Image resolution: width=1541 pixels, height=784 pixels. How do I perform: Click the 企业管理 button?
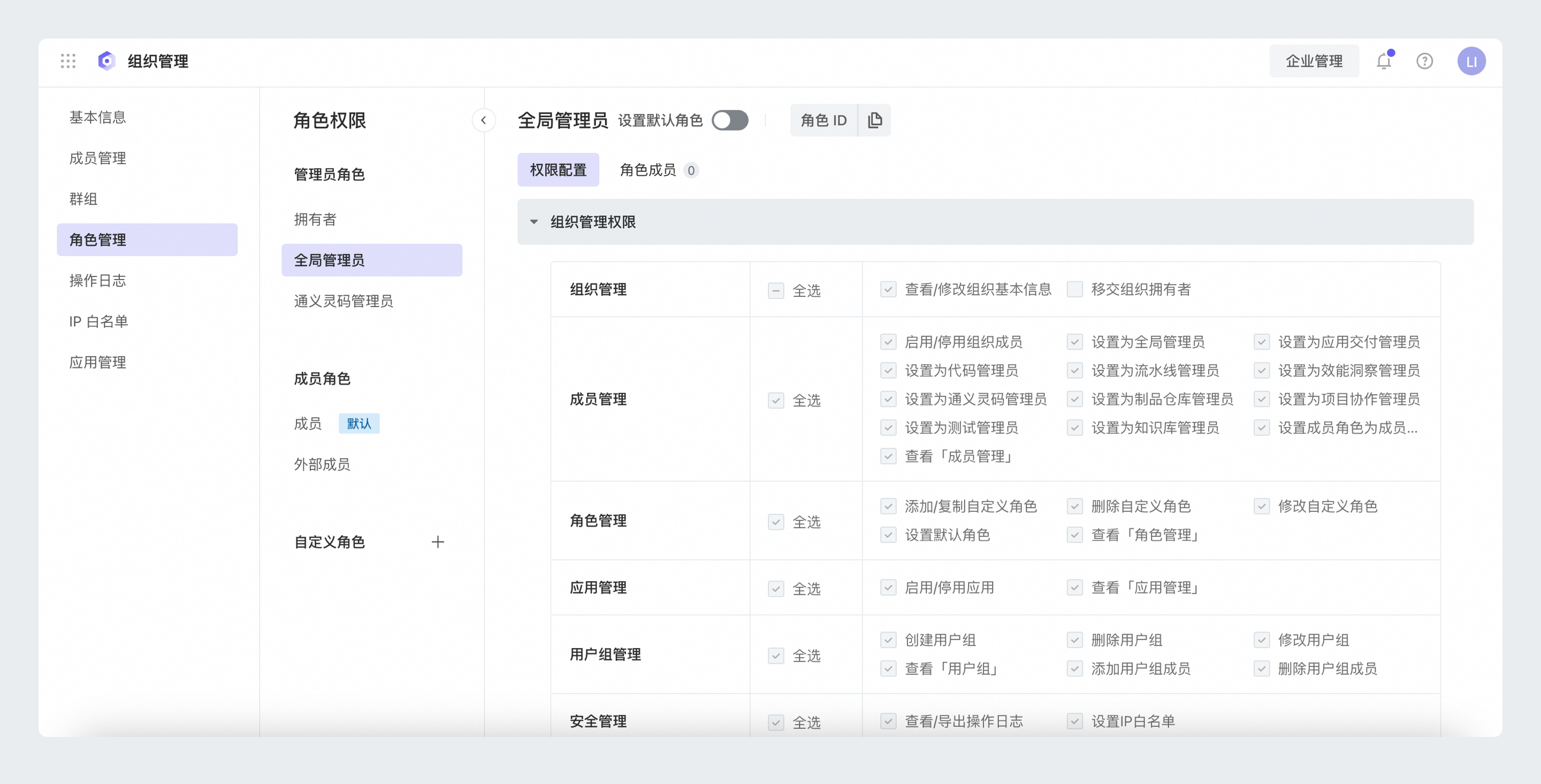1314,61
